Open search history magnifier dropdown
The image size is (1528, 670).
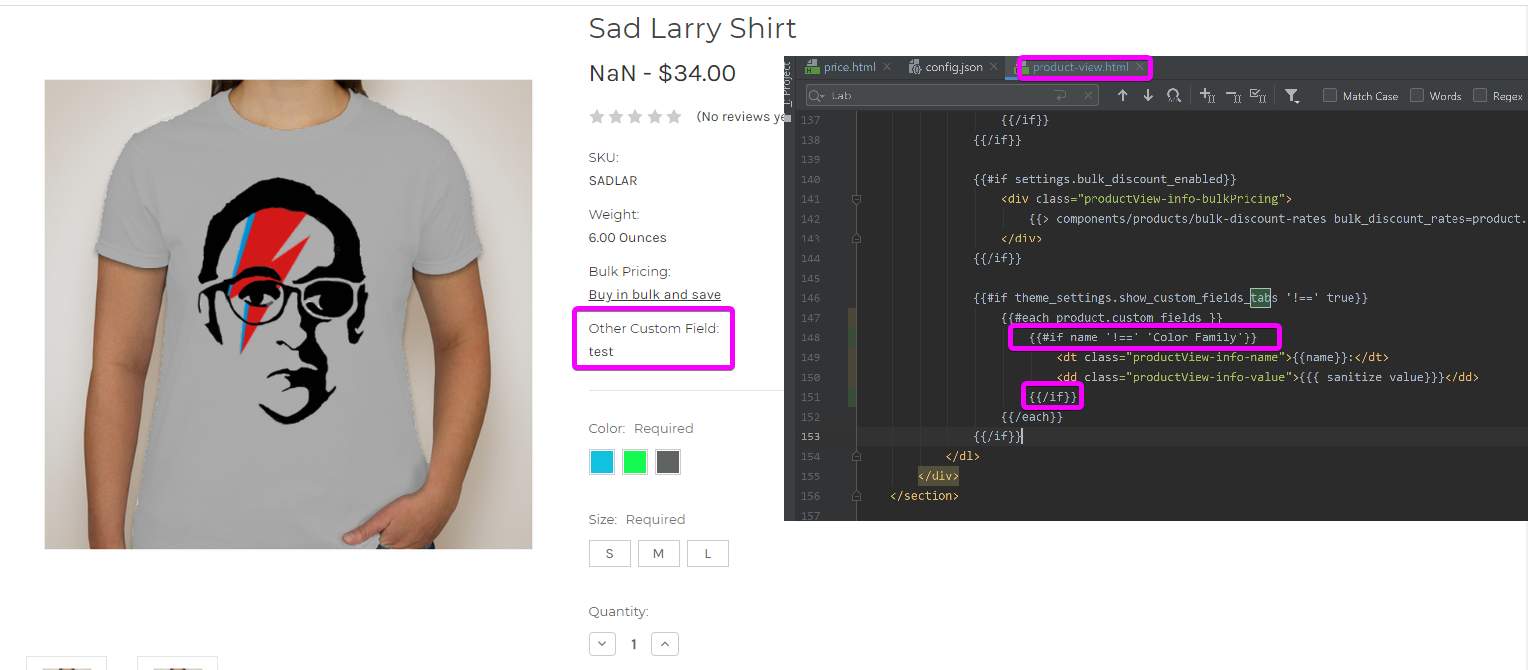tap(817, 95)
